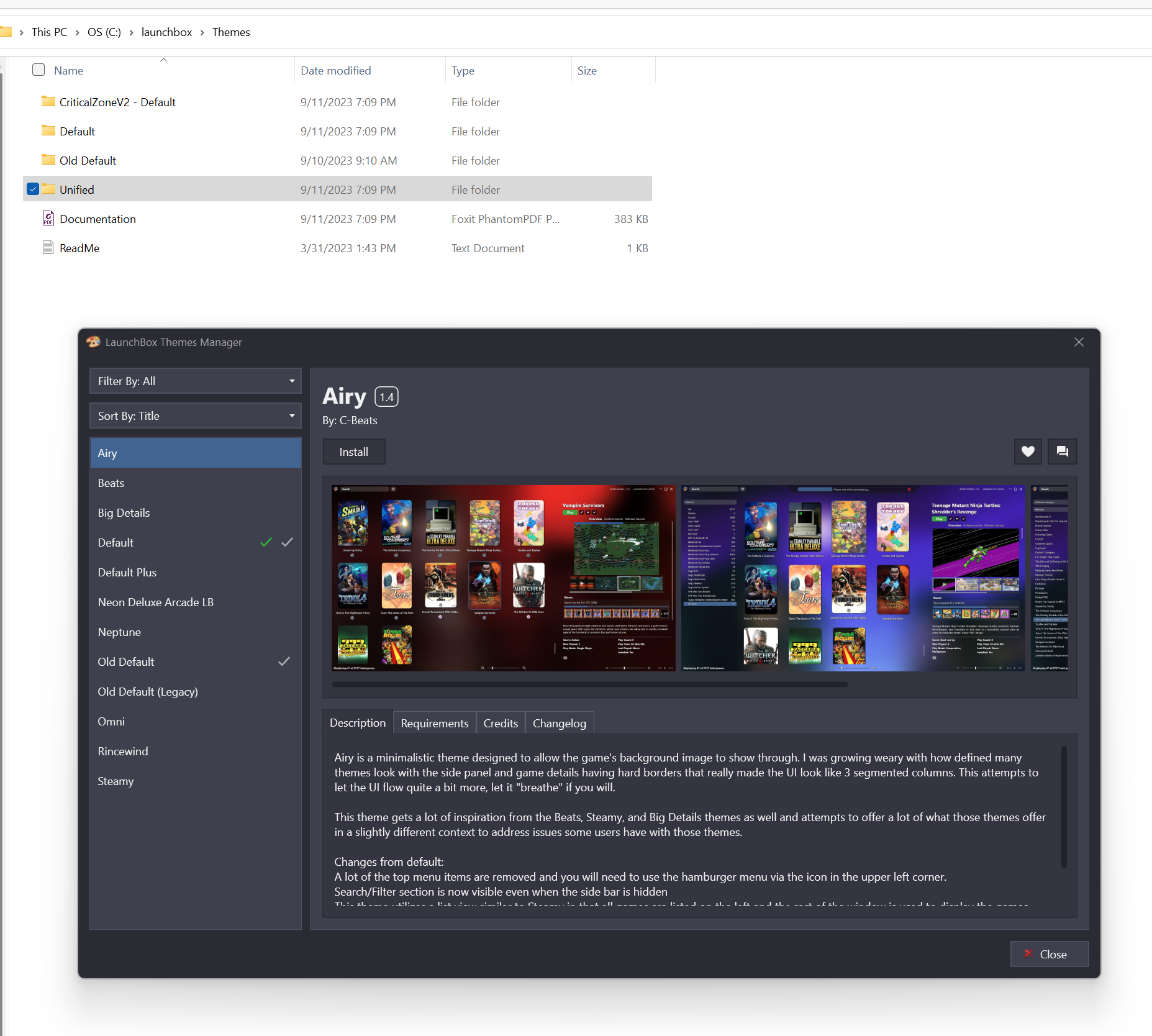Expand the chevron after launchbox in breadcrumb
Viewport: 1152px width, 1036px height.
coord(202,32)
